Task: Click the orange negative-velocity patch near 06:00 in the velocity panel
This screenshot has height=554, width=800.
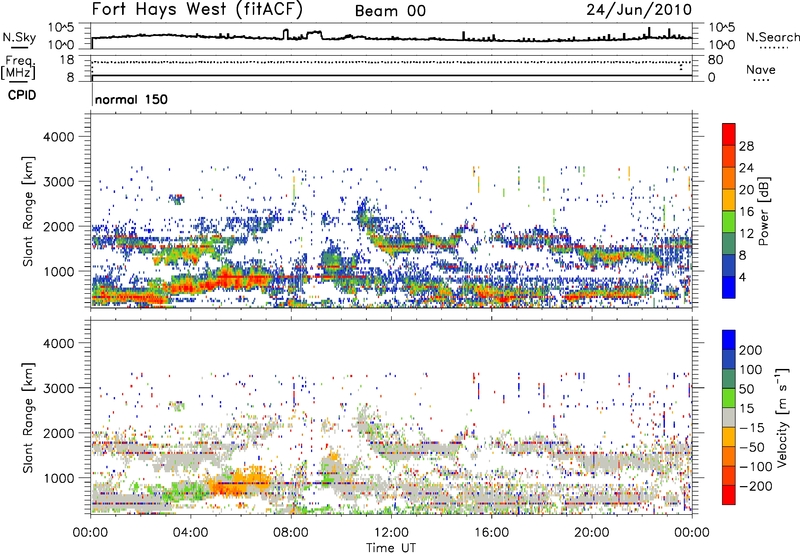Action: pos(239,481)
